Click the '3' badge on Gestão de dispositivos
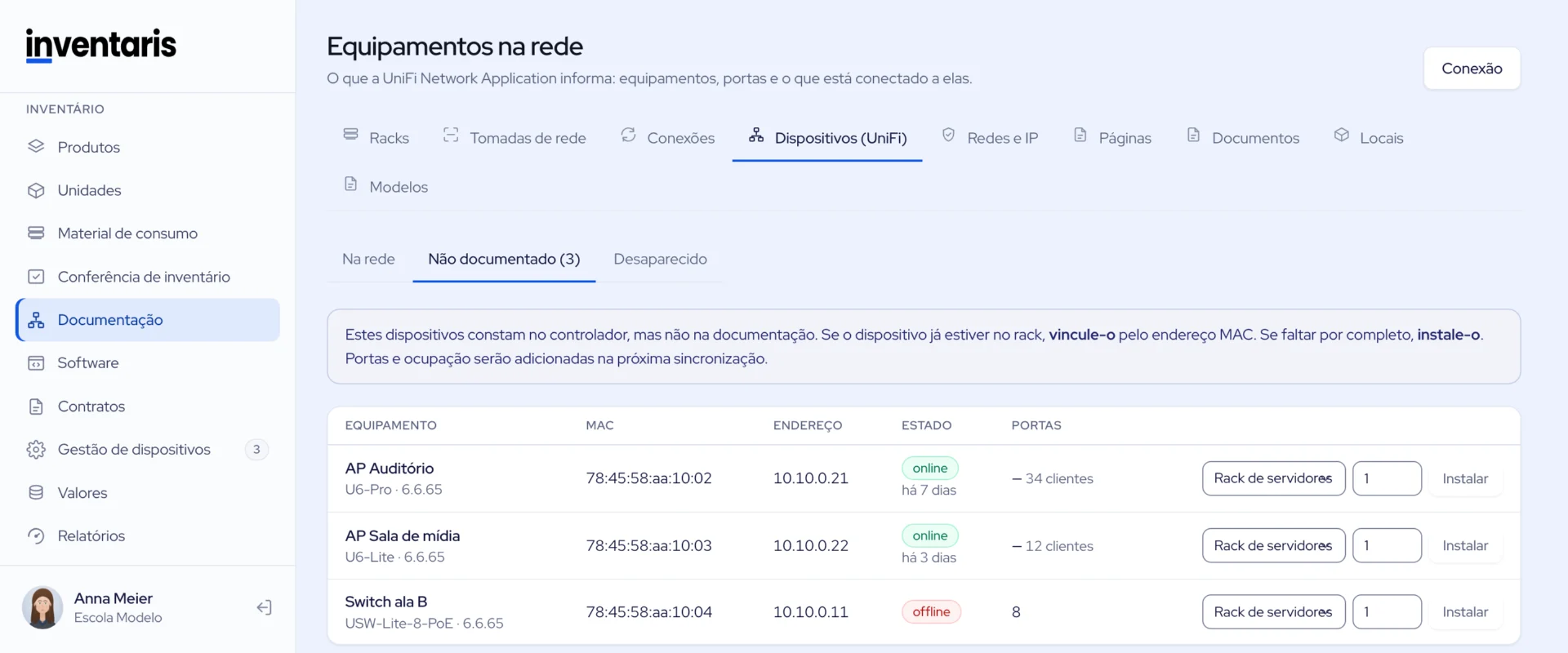Image resolution: width=1568 pixels, height=653 pixels. [x=256, y=449]
